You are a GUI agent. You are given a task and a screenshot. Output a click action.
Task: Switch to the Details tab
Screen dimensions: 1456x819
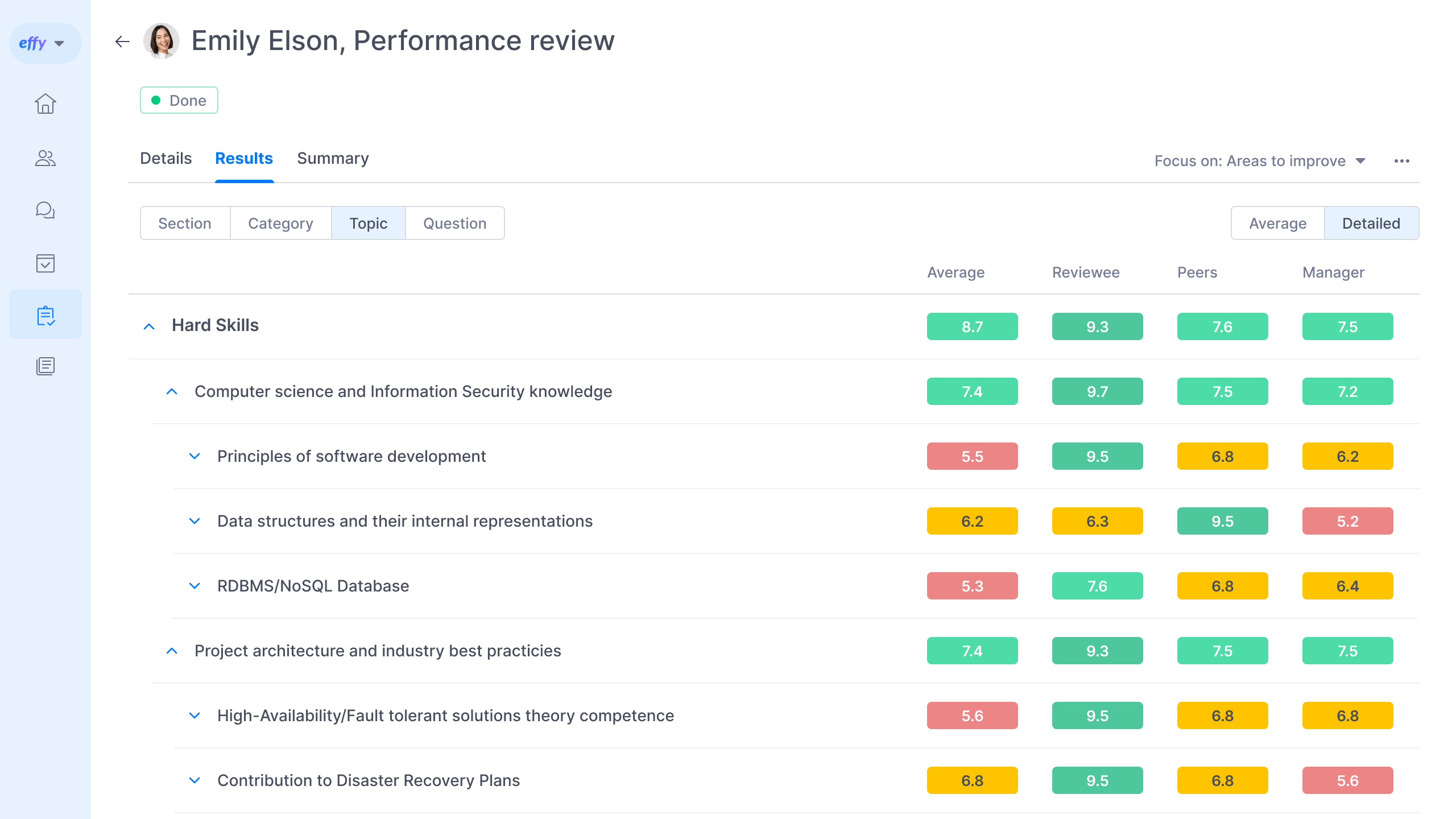coord(166,158)
